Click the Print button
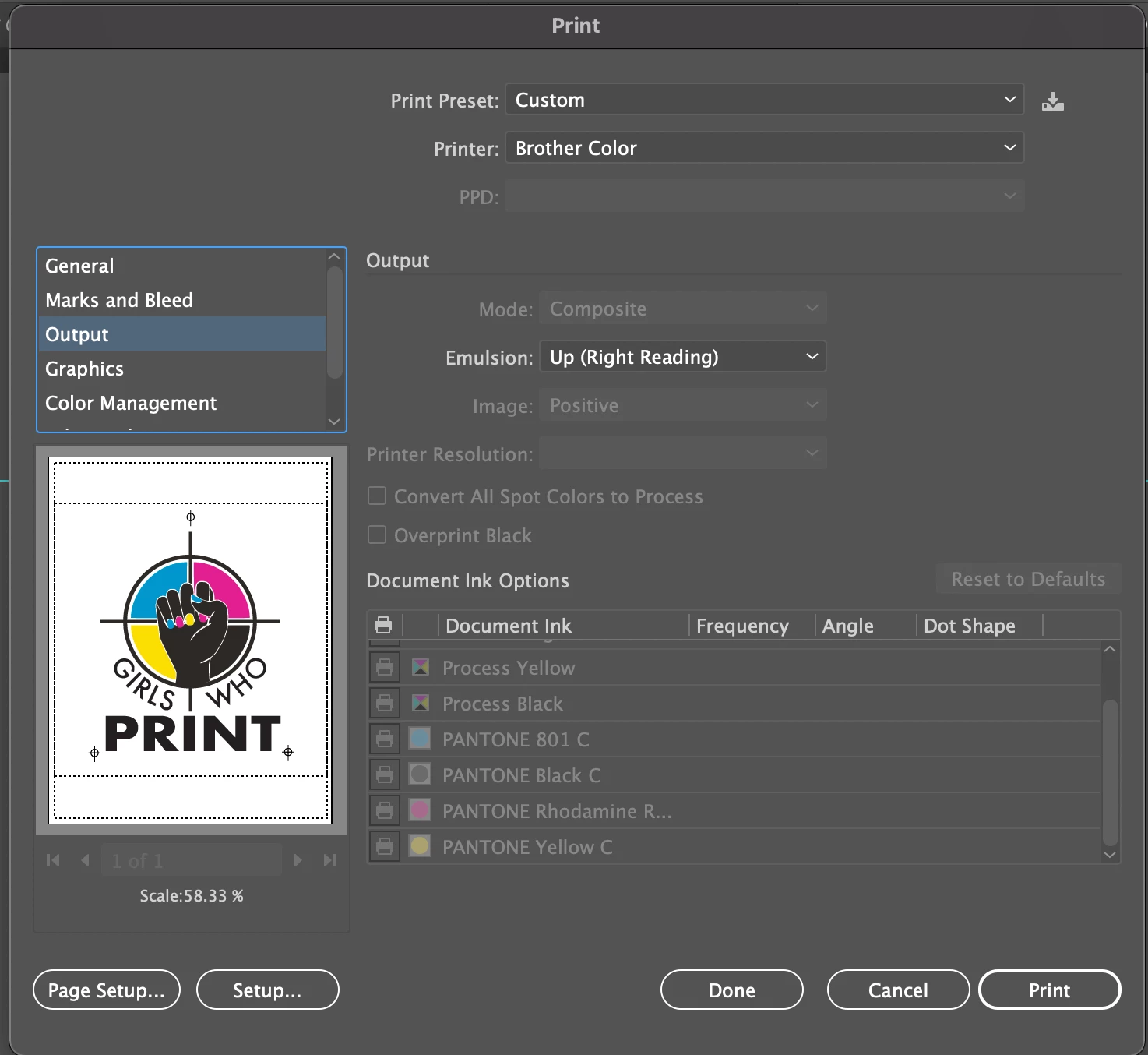1148x1055 pixels. click(x=1050, y=990)
